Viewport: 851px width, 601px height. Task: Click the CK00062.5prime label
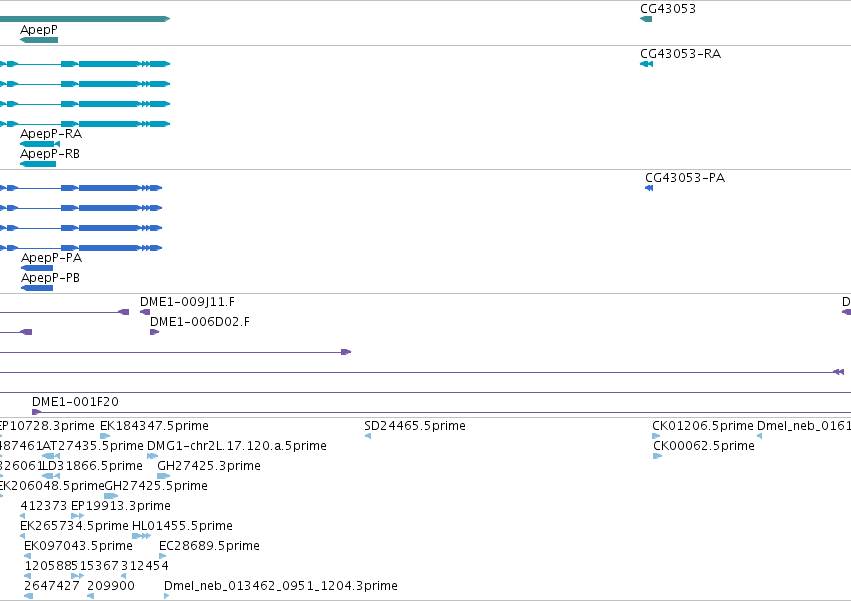click(704, 446)
